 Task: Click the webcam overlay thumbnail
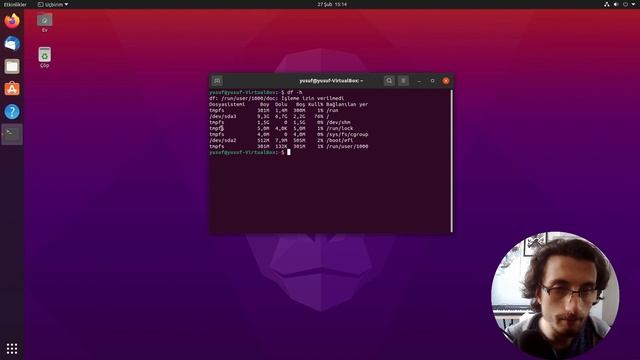[x=555, y=296]
